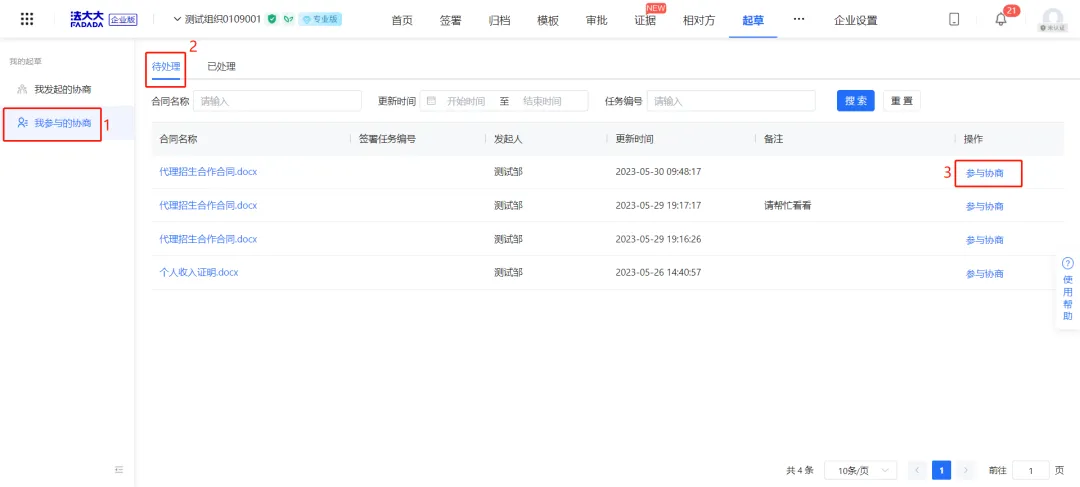1080x487 pixels.
Task: Open the user avatar profile
Action: coord(1052,20)
